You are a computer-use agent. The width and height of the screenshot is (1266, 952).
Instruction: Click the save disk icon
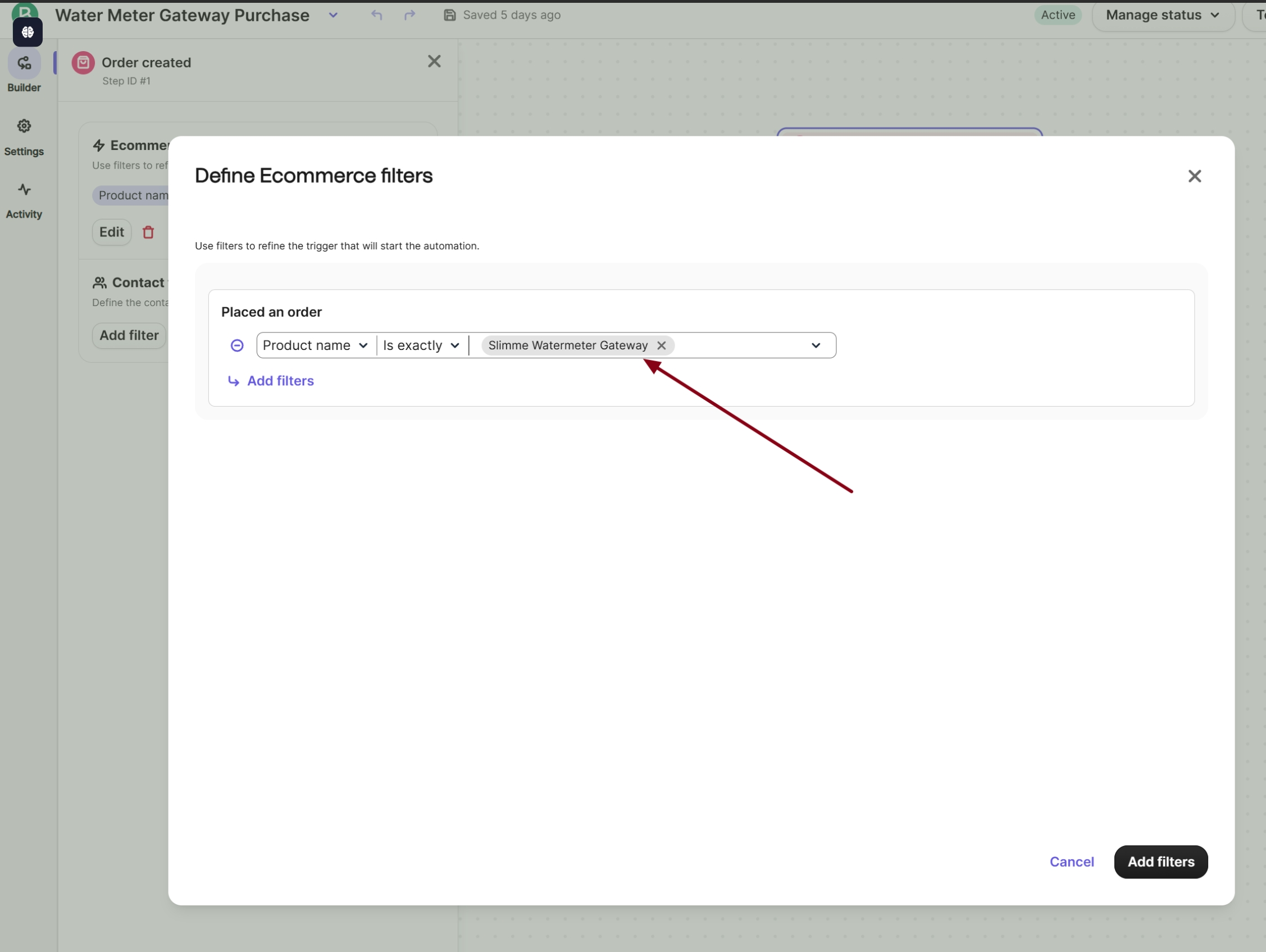[x=450, y=15]
